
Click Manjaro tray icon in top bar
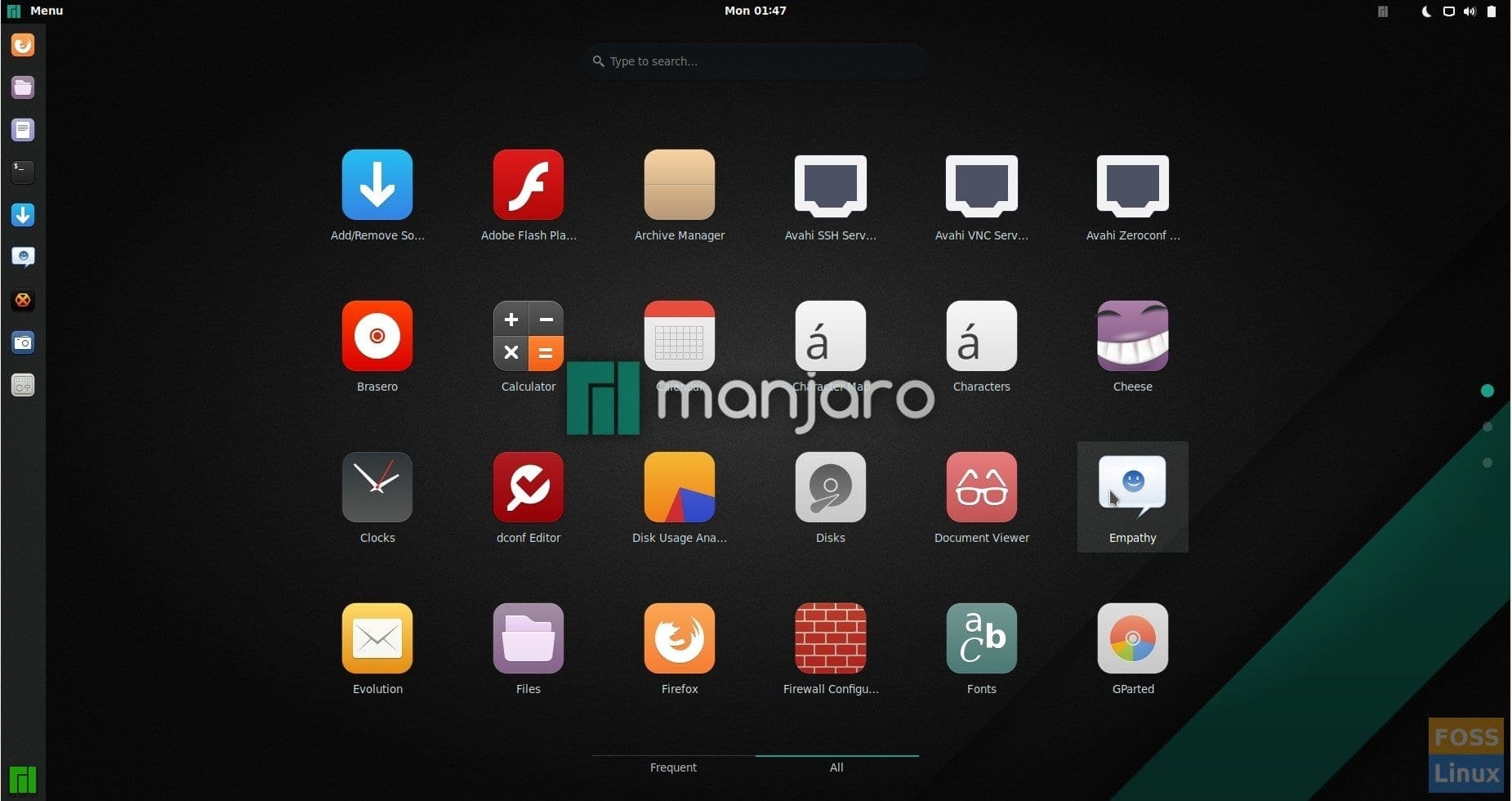click(x=1382, y=11)
